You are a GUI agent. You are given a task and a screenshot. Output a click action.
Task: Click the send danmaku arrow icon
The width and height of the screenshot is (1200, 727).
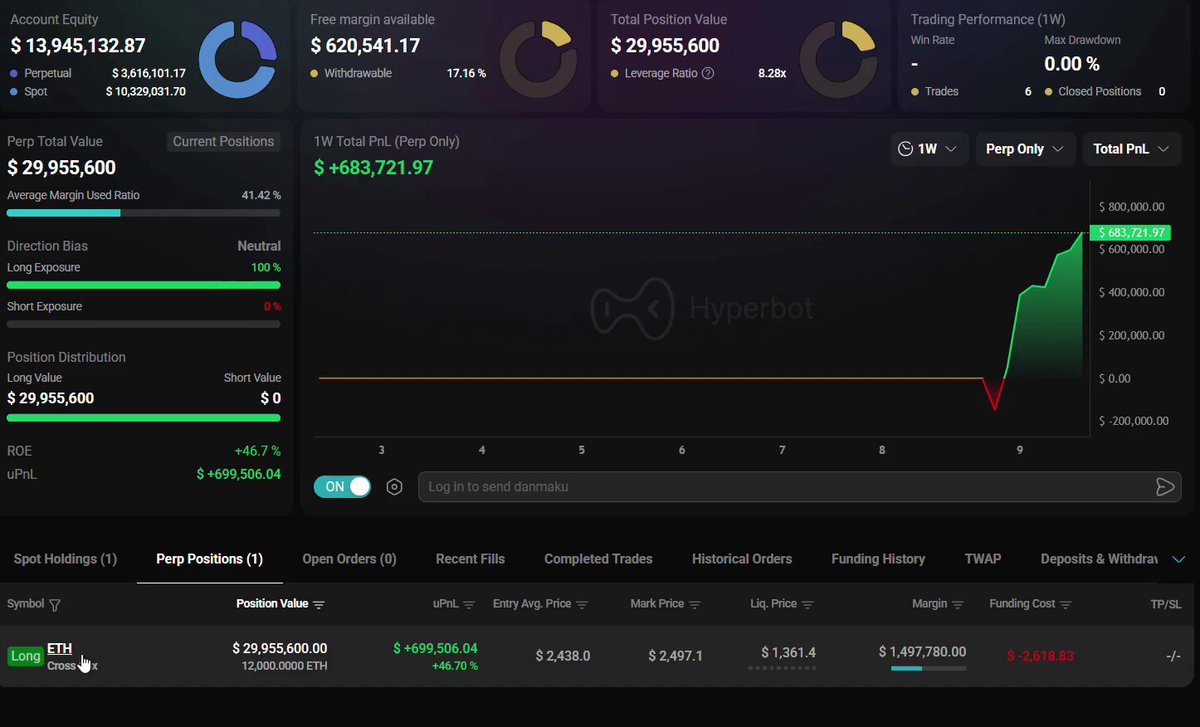[1165, 487]
